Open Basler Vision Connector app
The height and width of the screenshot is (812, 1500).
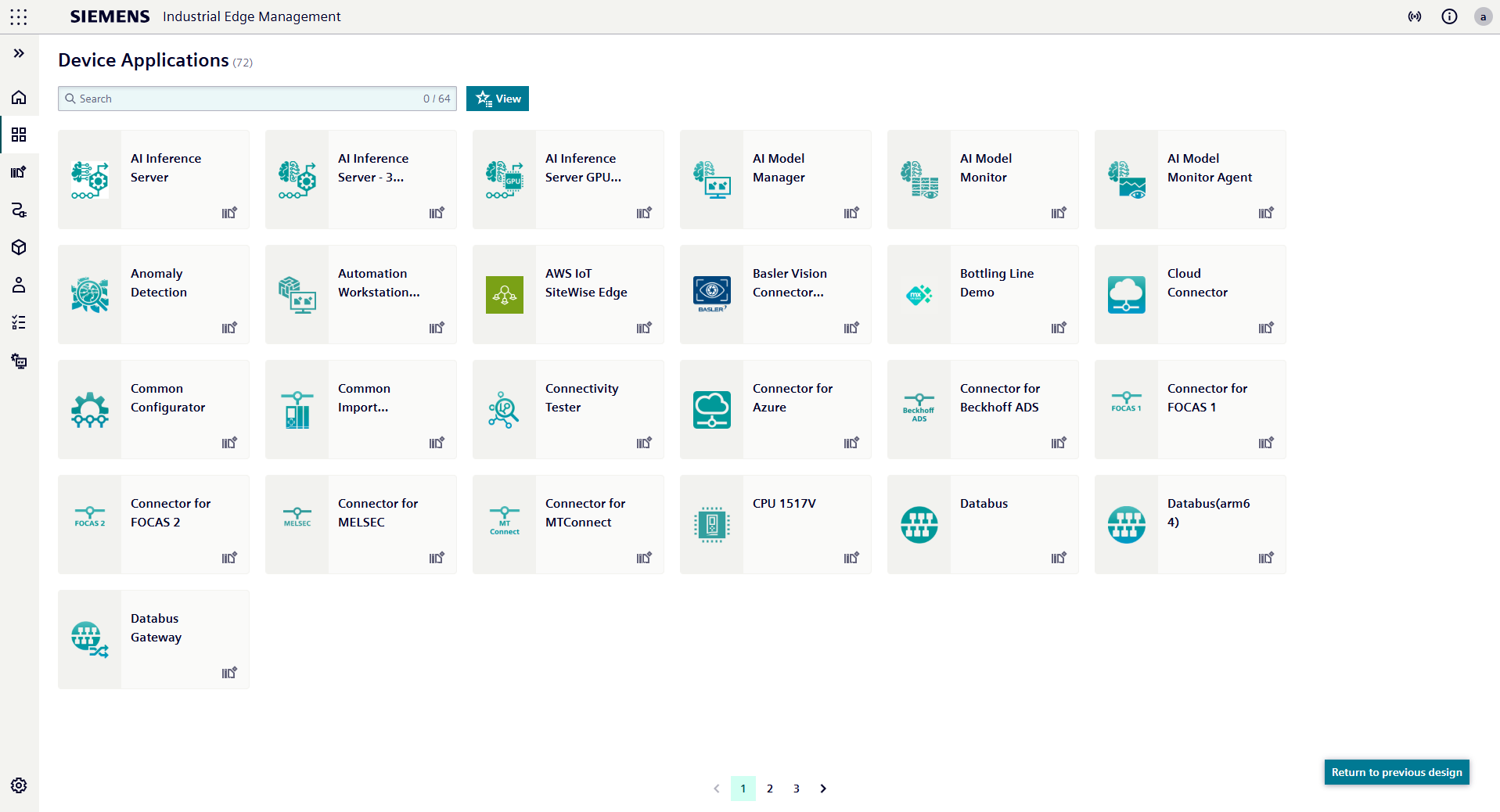[775, 294]
